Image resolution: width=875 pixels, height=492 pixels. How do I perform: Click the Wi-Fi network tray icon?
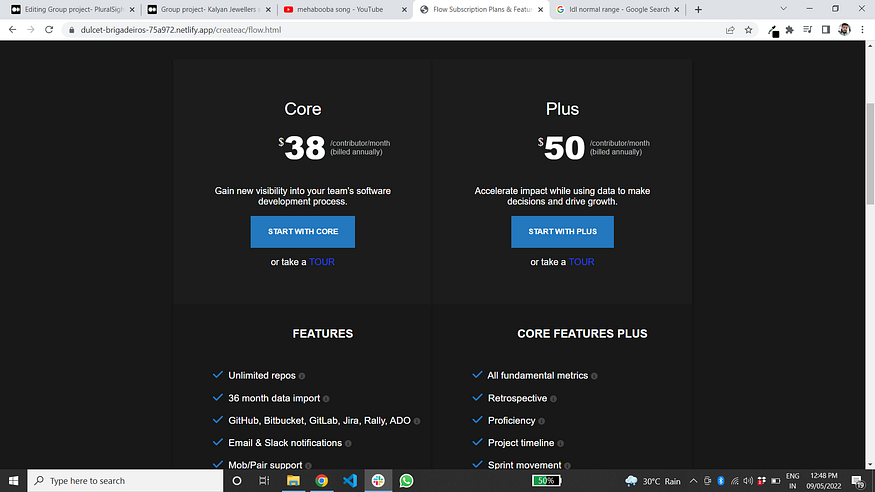[x=734, y=481]
